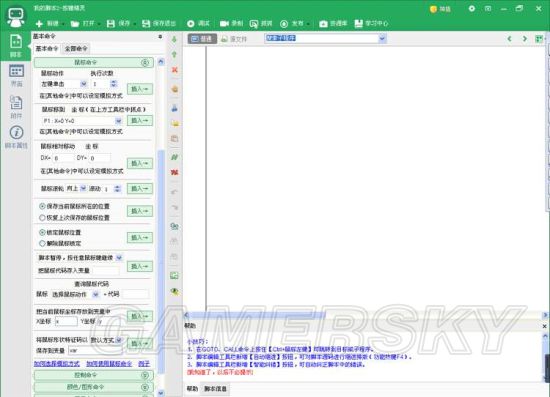Open the 鼠标滚轮 direction dropdown

pyautogui.click(x=83, y=188)
